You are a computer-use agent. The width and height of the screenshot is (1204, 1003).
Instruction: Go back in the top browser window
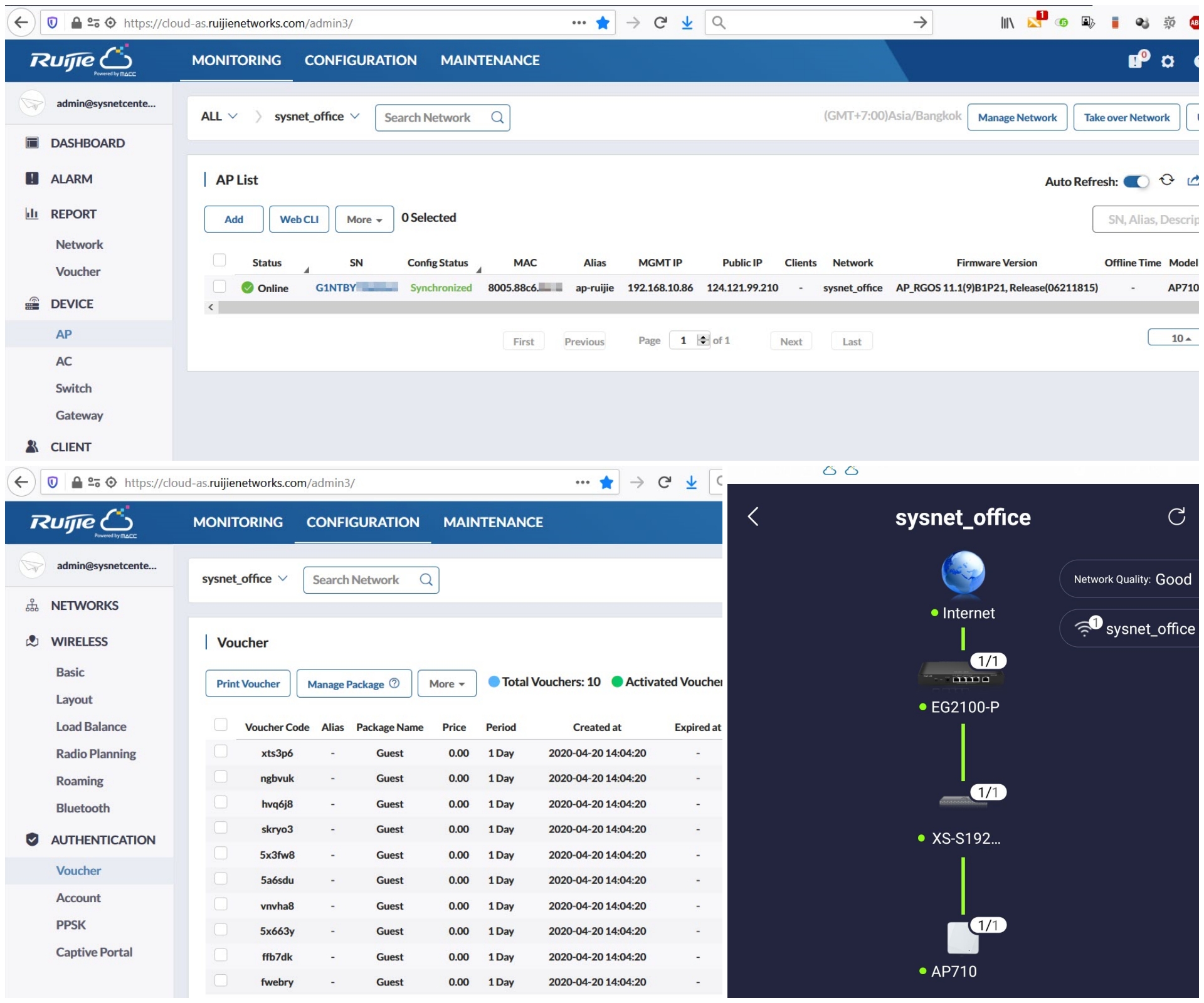click(21, 23)
